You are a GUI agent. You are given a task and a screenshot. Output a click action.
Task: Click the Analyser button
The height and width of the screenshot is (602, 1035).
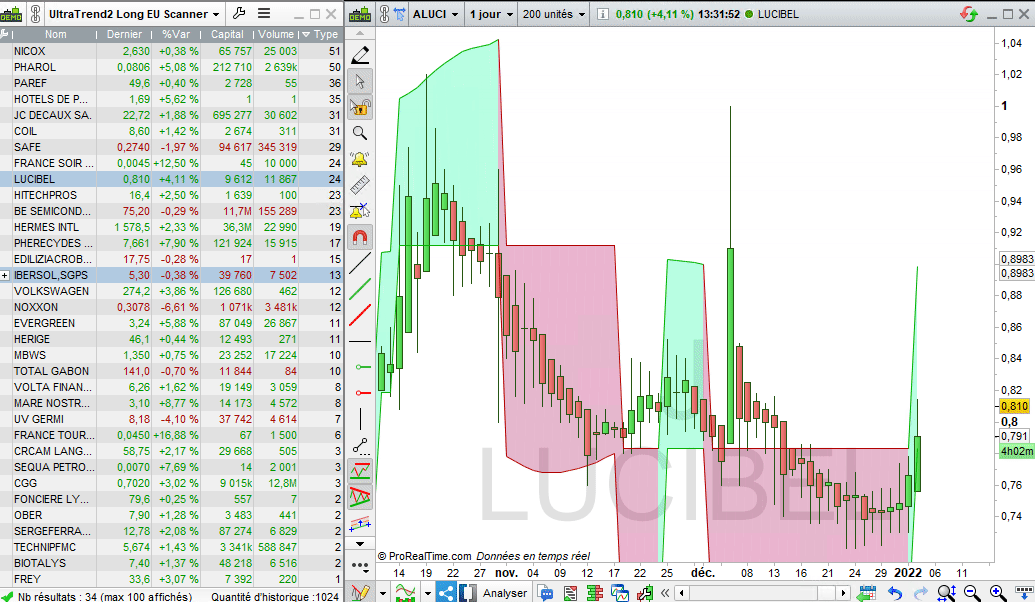tap(504, 593)
